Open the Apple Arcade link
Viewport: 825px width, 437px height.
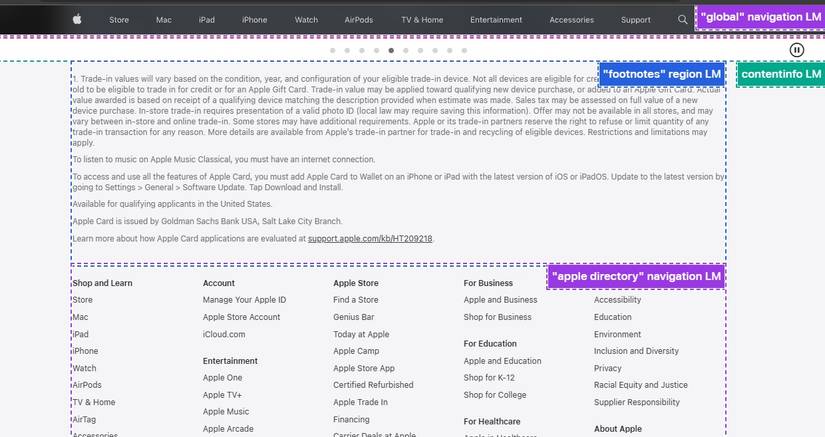[x=228, y=429]
